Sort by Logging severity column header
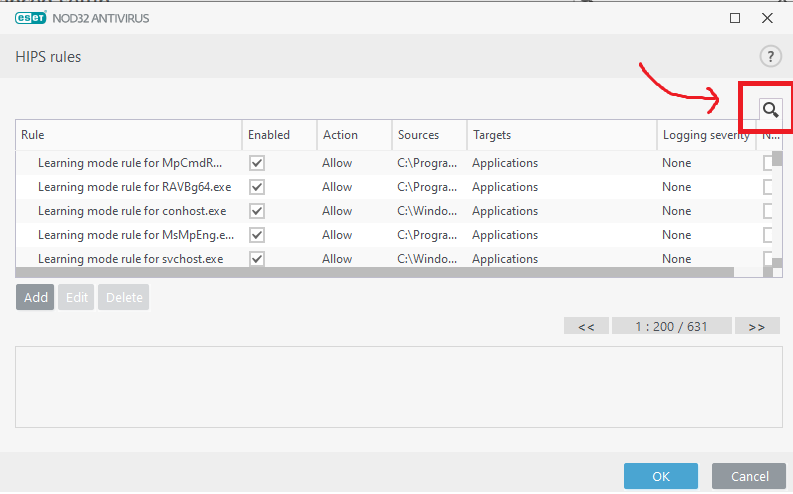 (x=705, y=135)
